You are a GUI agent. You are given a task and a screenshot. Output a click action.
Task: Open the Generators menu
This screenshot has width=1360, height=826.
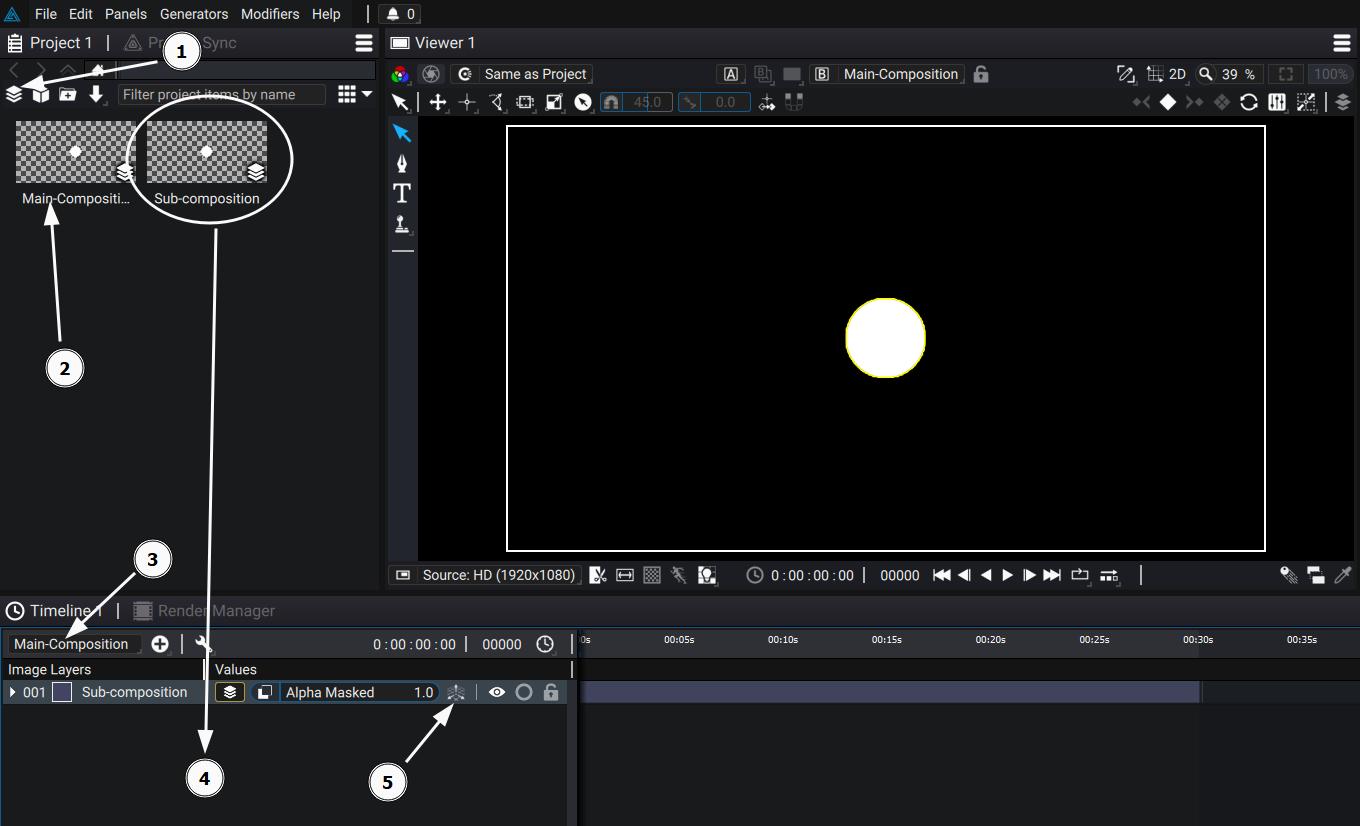[194, 14]
